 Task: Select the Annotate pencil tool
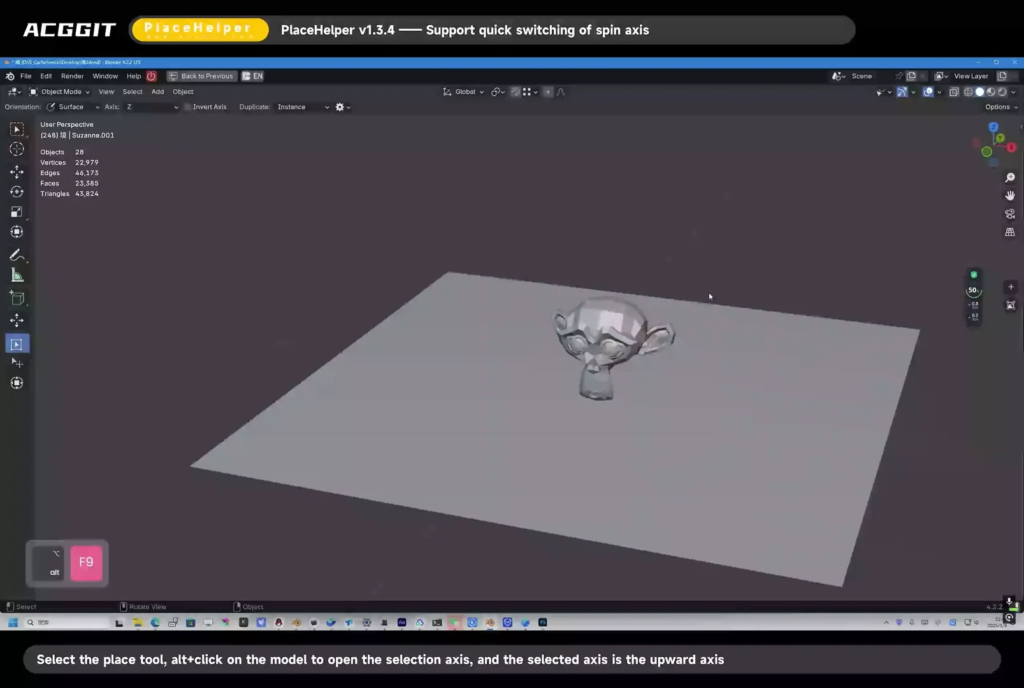point(17,255)
